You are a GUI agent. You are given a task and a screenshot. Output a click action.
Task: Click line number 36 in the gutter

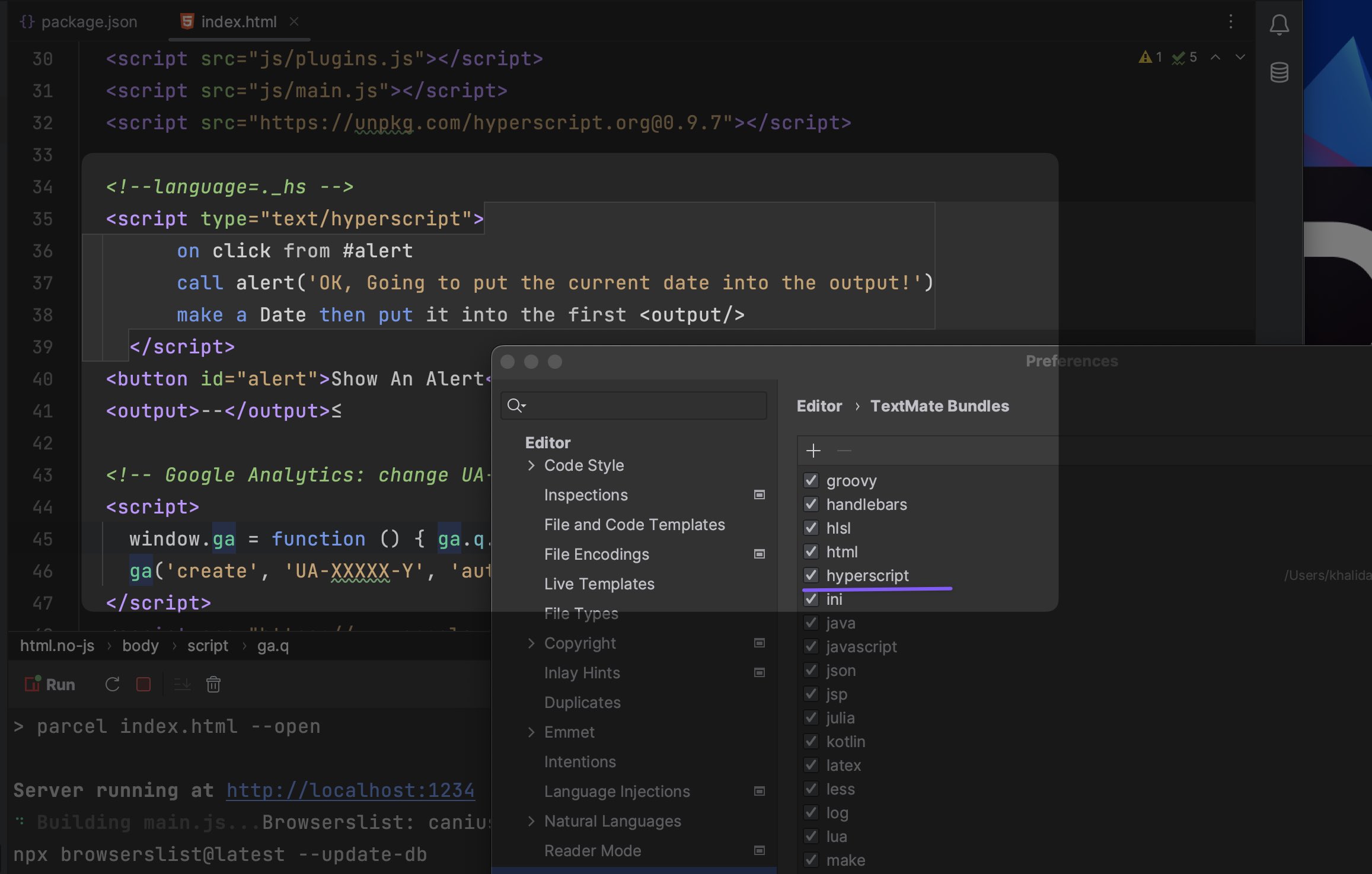point(43,251)
